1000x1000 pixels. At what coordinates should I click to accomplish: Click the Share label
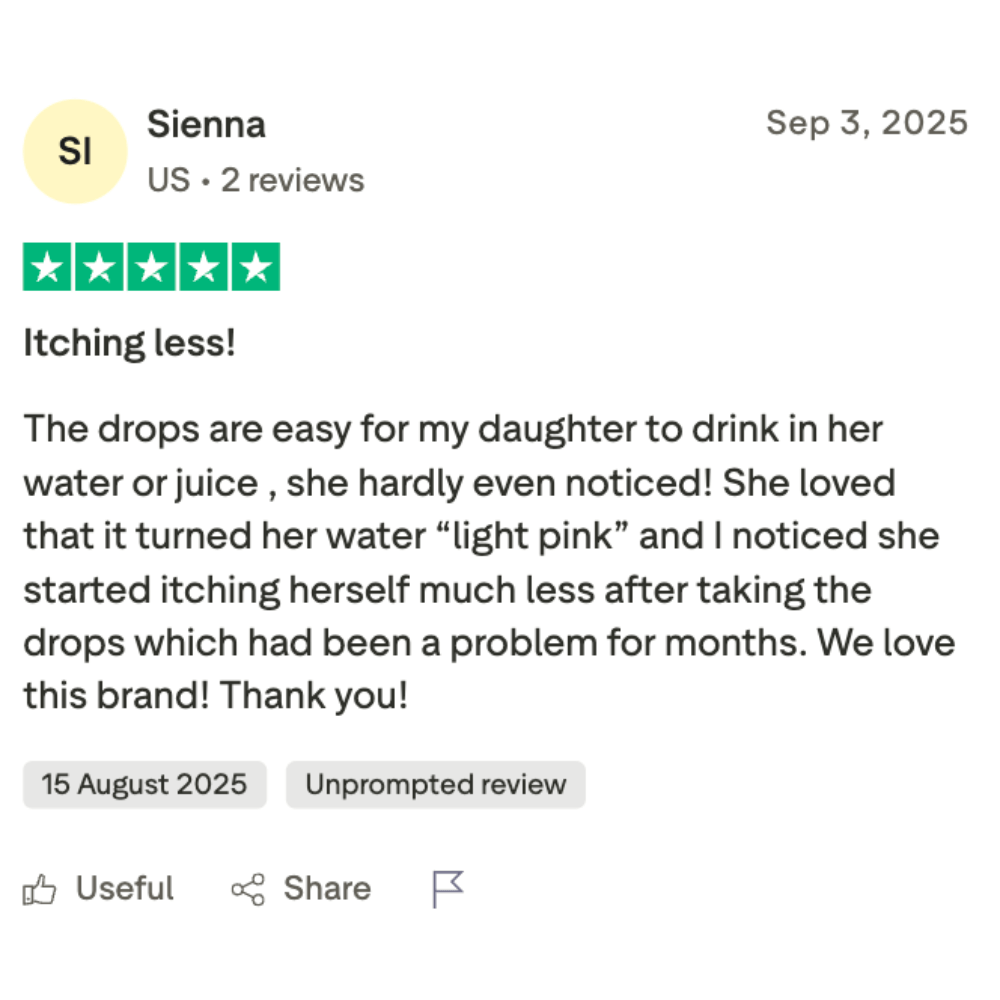[327, 888]
